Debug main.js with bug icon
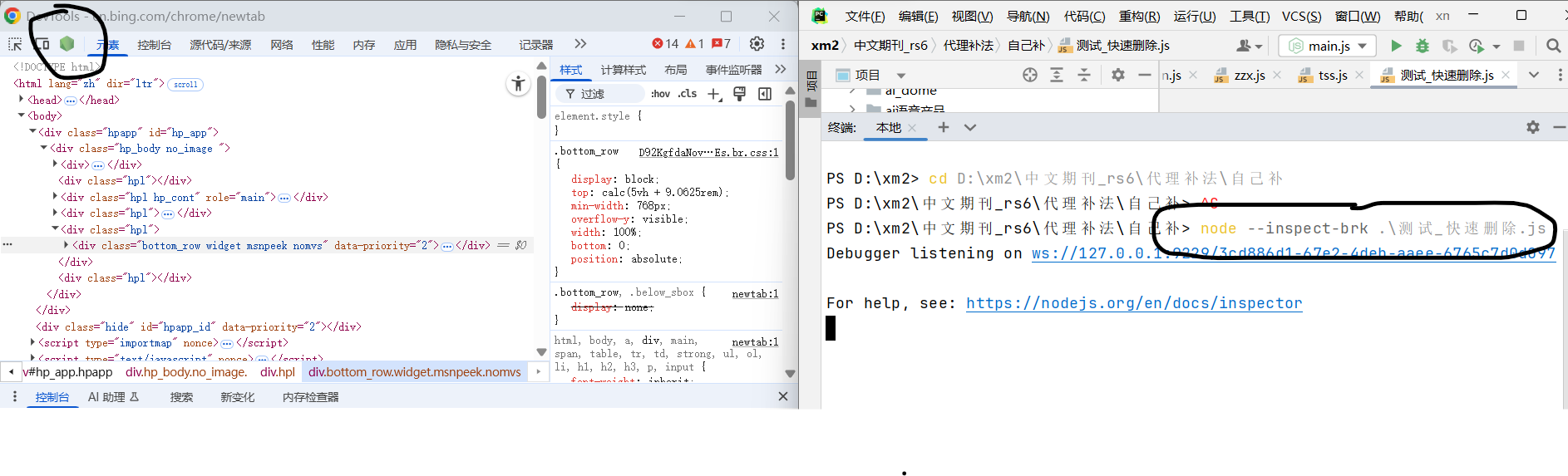Screen dimensions: 1568x476 click(1423, 46)
